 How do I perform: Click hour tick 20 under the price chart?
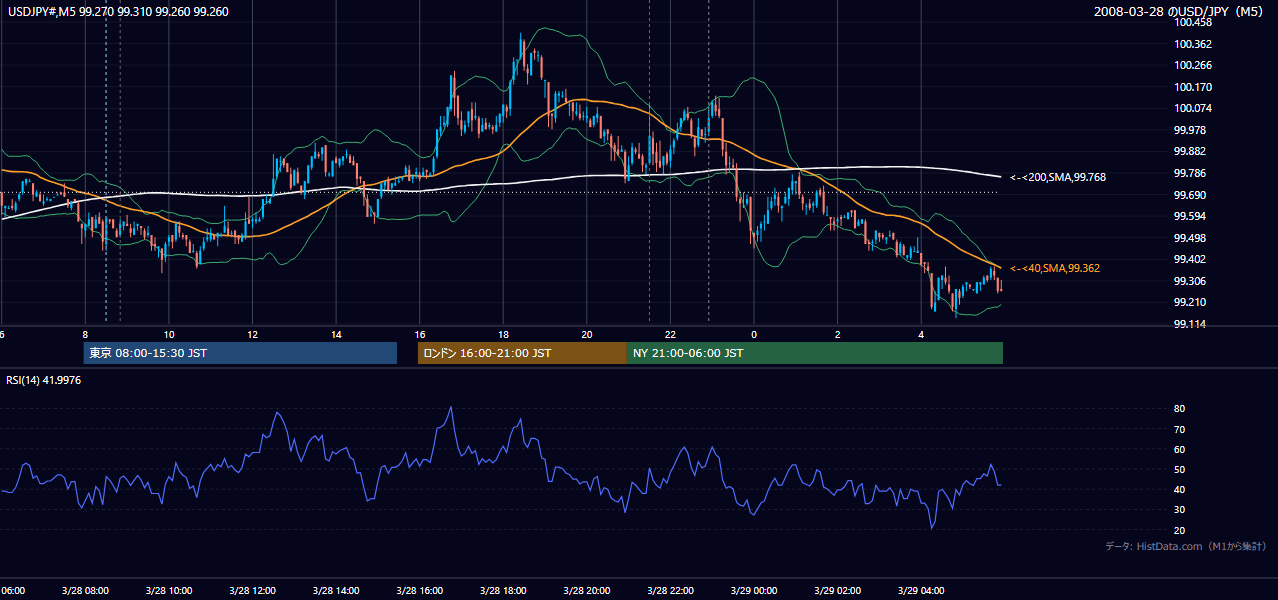pos(586,334)
